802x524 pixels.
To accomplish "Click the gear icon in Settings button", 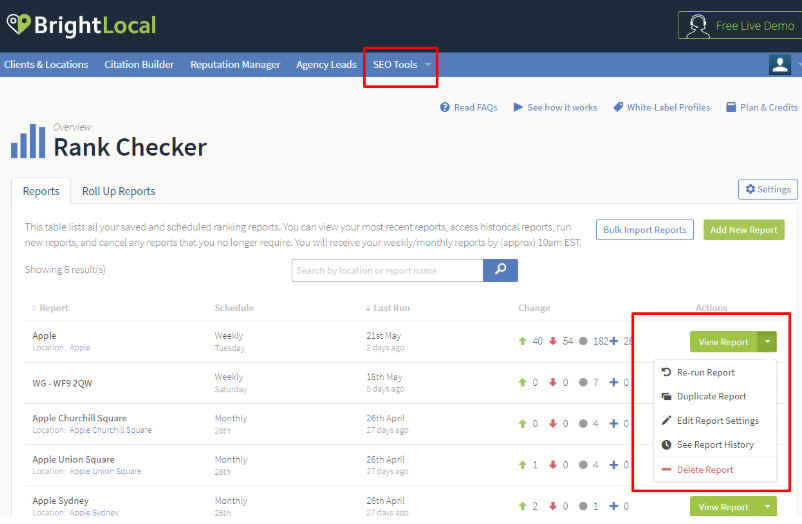I will tap(750, 189).
